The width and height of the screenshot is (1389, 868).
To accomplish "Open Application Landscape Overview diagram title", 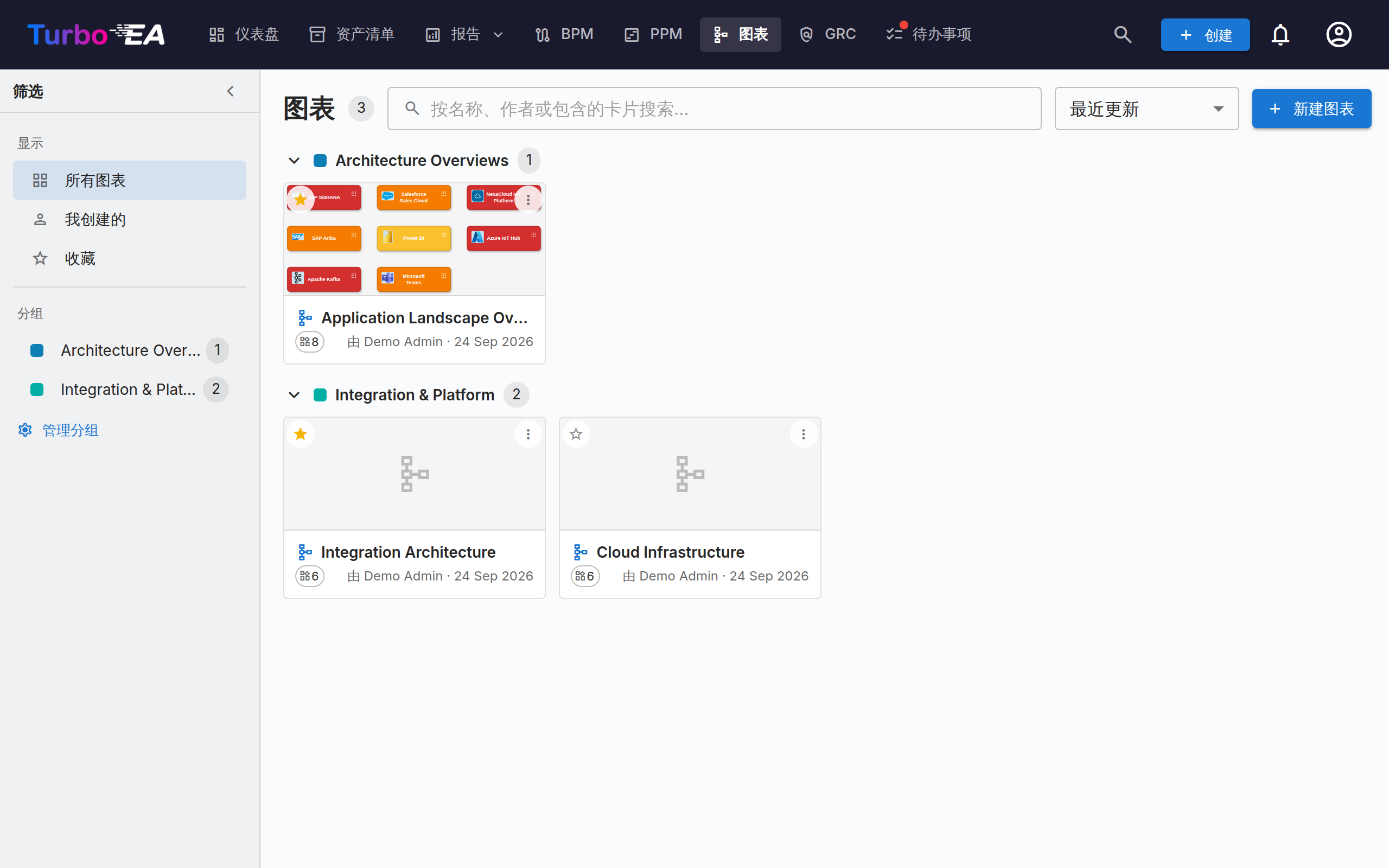I will coord(424,318).
